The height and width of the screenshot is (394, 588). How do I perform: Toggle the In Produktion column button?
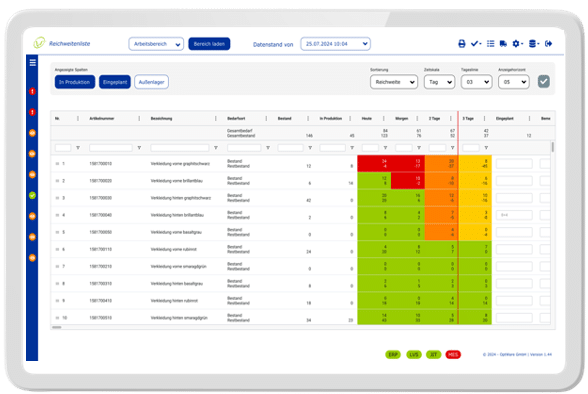[x=75, y=82]
